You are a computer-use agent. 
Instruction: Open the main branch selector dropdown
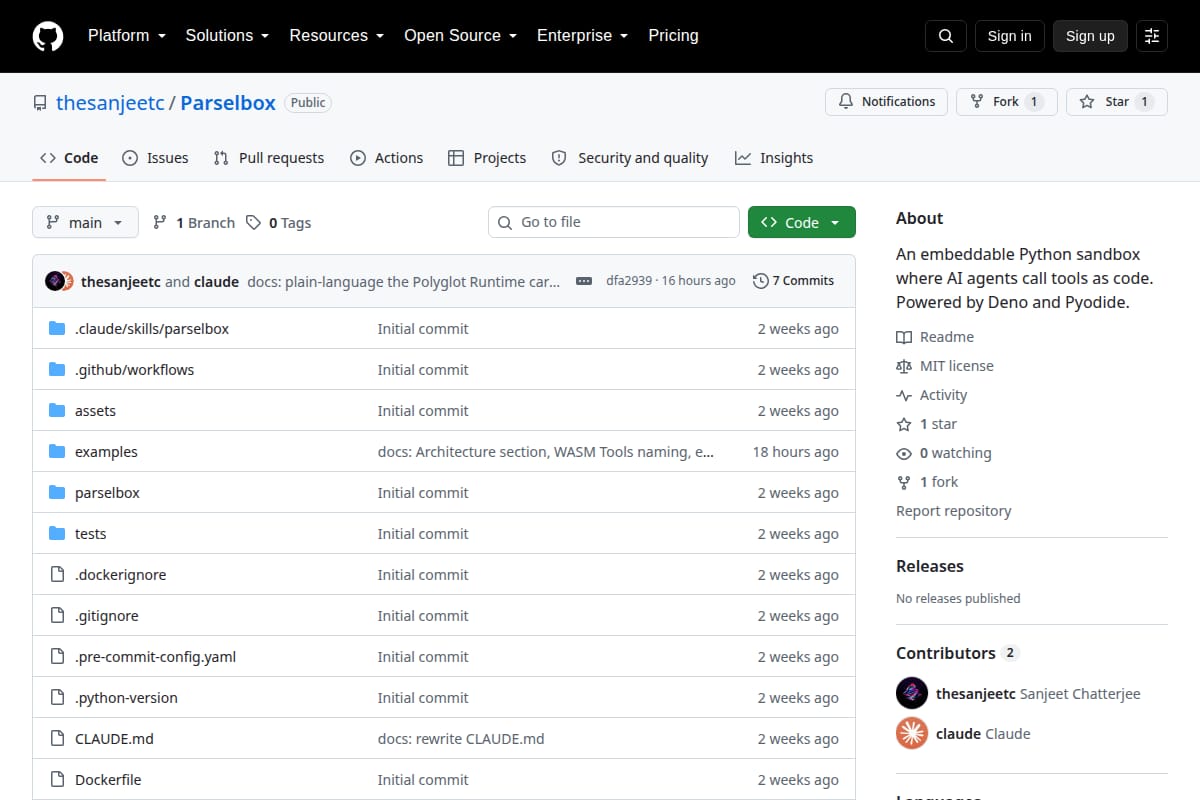[85, 222]
